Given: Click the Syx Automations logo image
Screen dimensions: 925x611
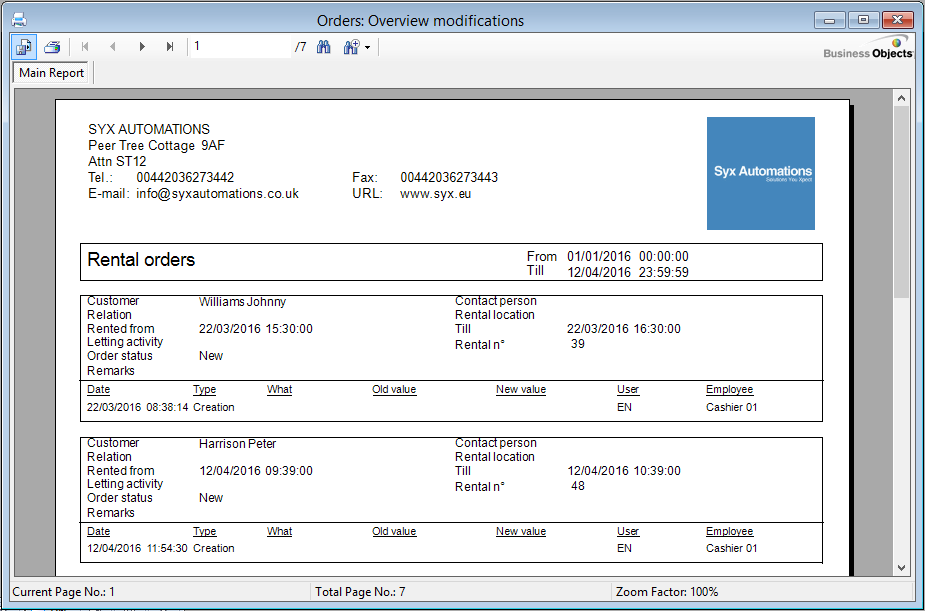Looking at the screenshot, I should [761, 173].
